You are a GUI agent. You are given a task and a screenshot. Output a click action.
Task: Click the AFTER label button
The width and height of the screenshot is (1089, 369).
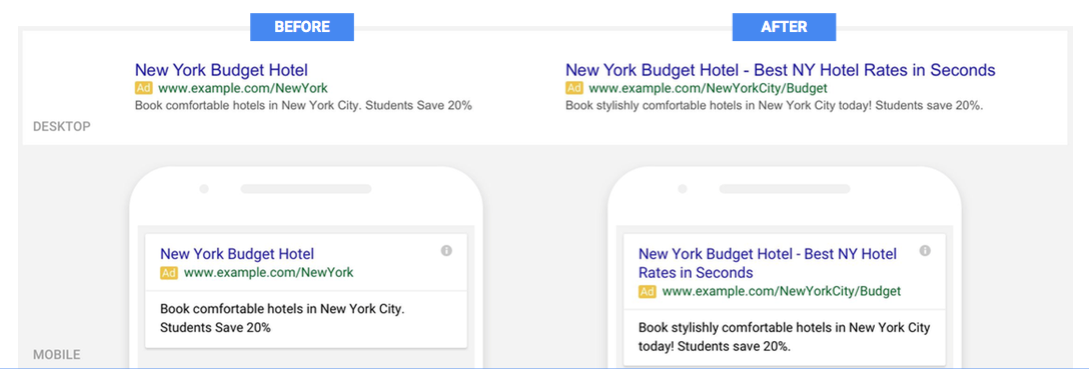pyautogui.click(x=783, y=27)
